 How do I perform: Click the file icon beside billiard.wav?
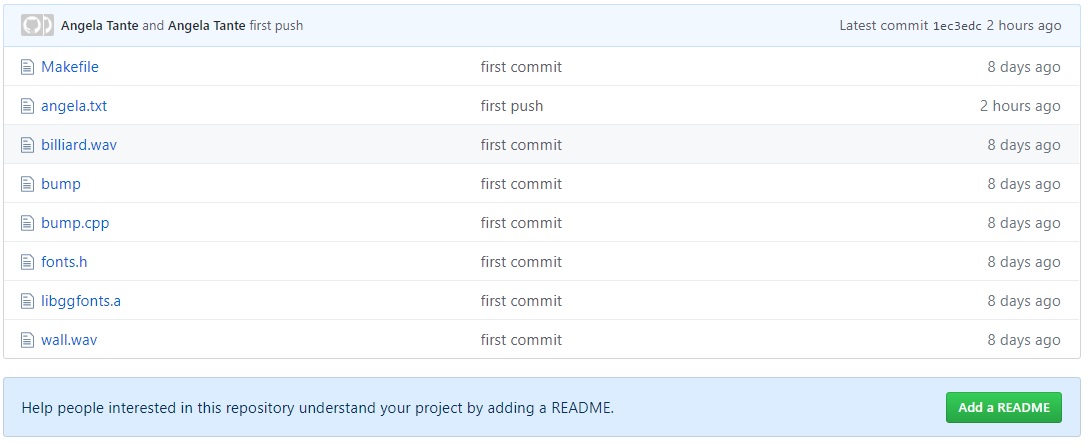(27, 145)
